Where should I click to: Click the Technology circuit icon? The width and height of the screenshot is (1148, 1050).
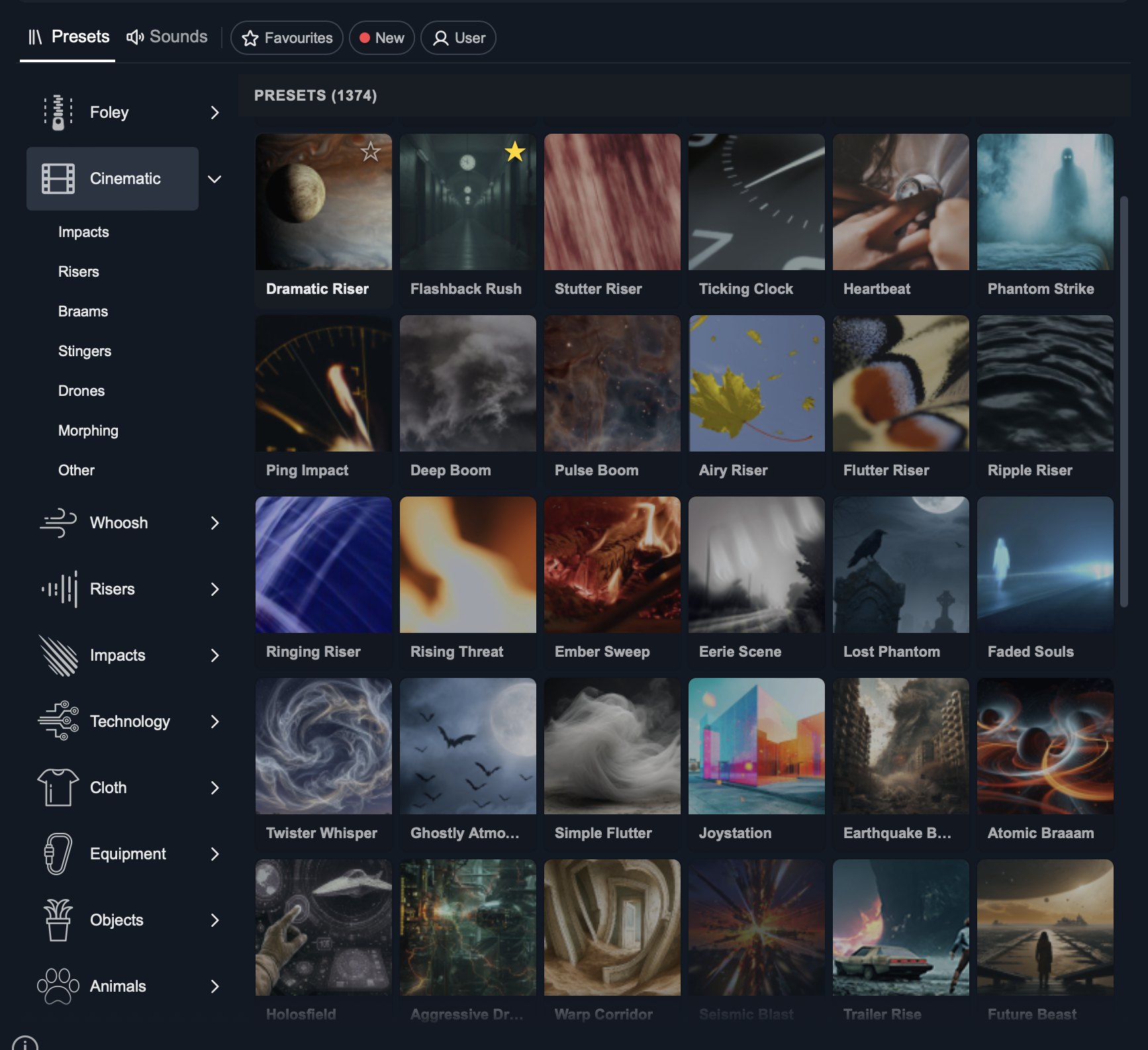click(58, 721)
